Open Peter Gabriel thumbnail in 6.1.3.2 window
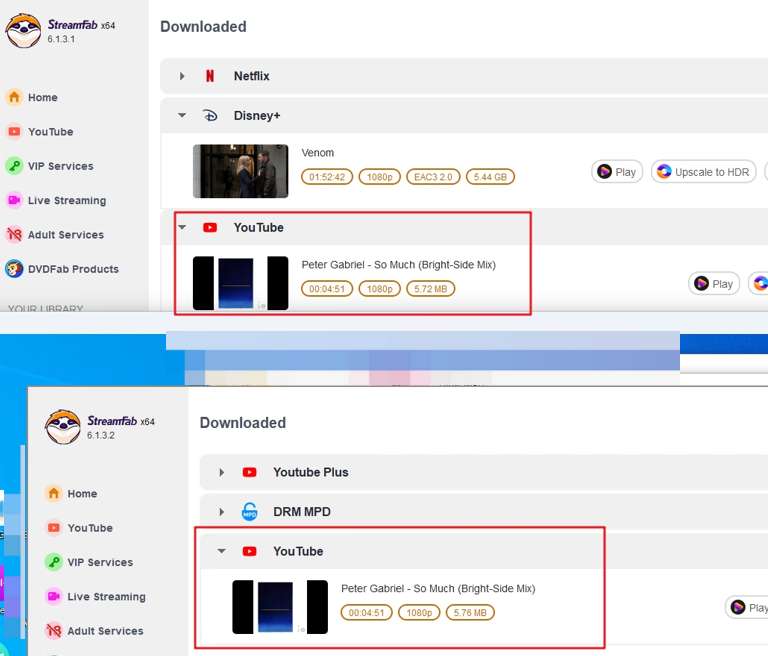The image size is (768, 656). pos(280,607)
